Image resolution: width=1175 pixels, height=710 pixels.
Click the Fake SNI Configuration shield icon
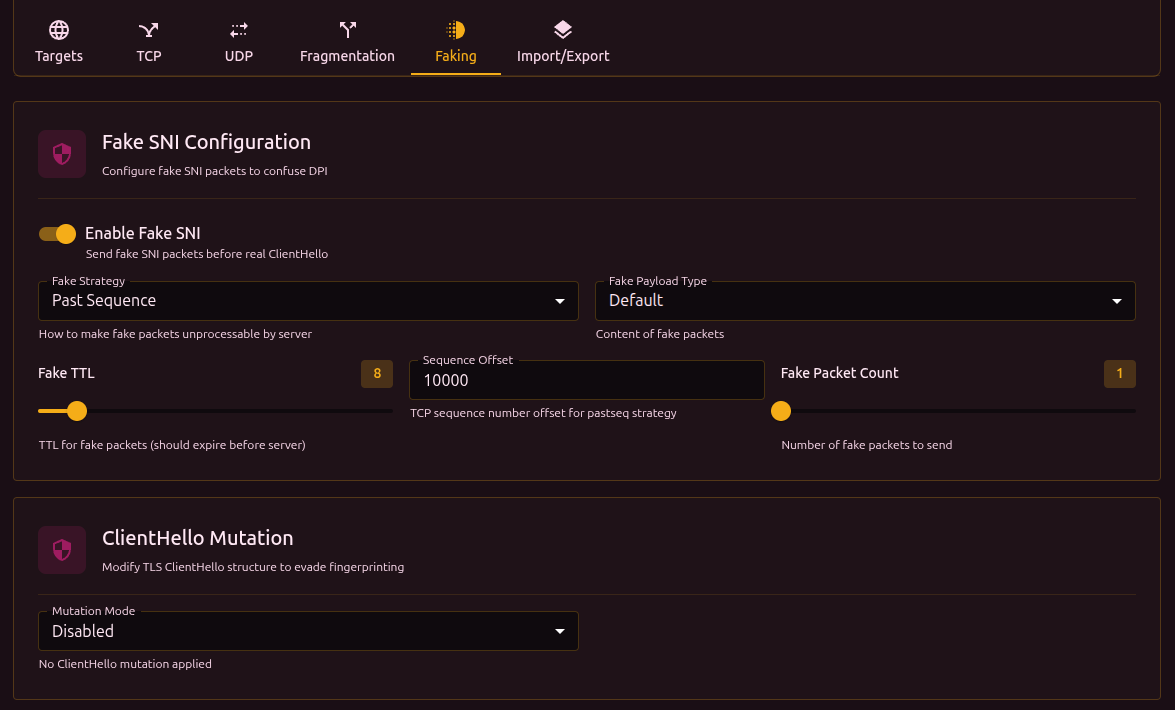[62, 154]
